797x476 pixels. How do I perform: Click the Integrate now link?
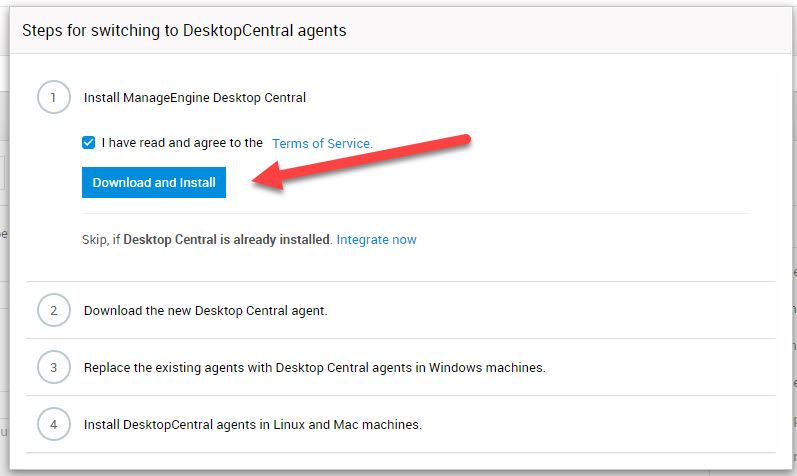click(x=376, y=240)
